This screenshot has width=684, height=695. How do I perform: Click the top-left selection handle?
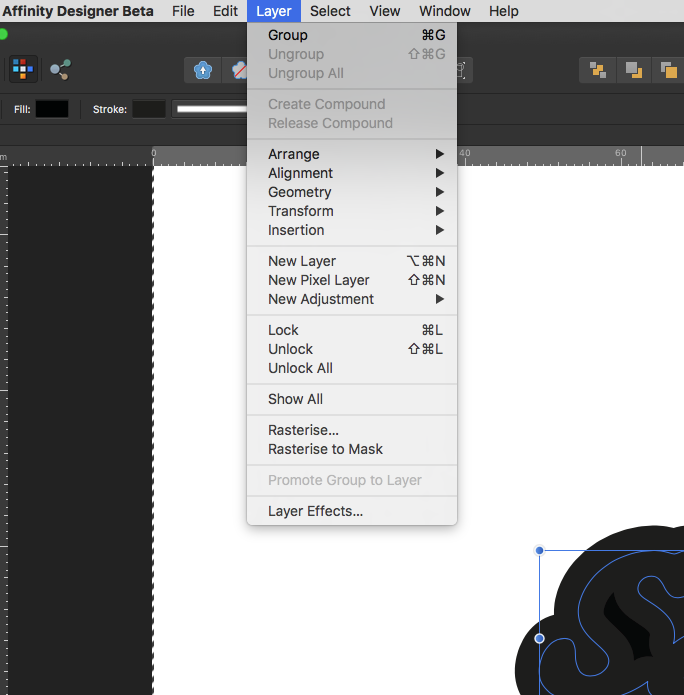tap(539, 551)
